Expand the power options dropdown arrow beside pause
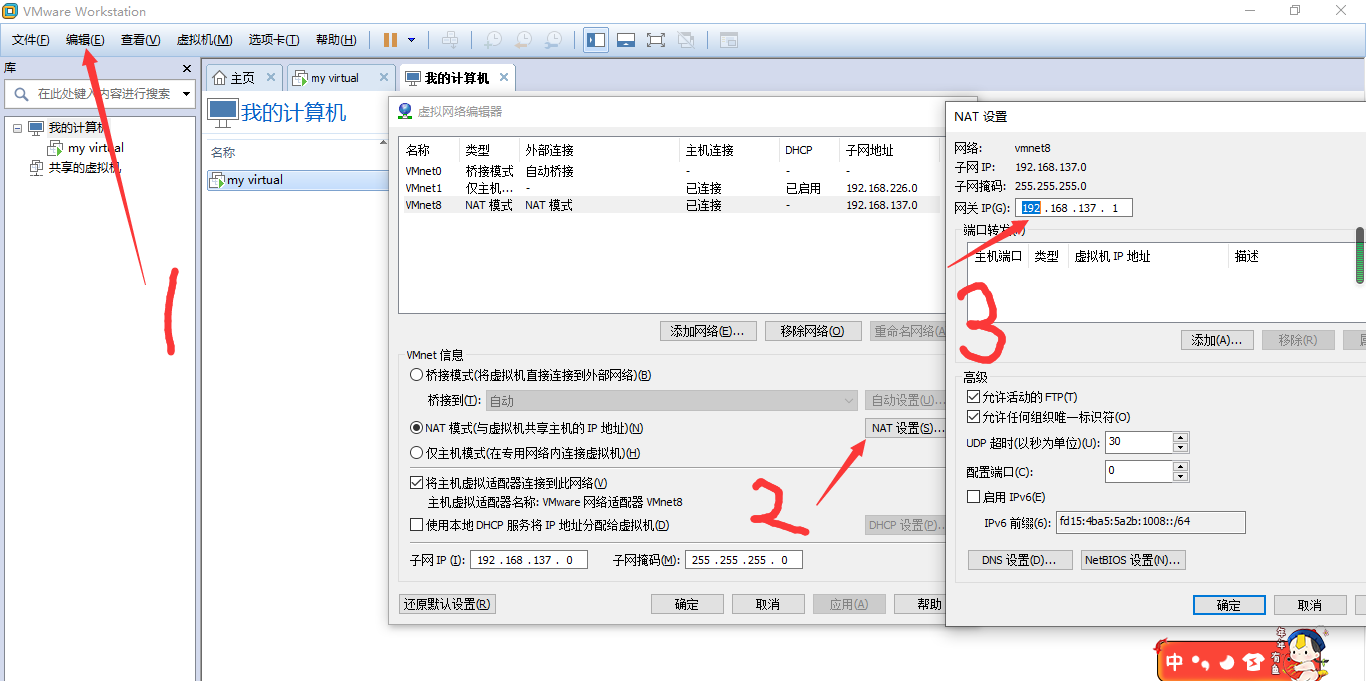The width and height of the screenshot is (1366, 681). (x=411, y=40)
